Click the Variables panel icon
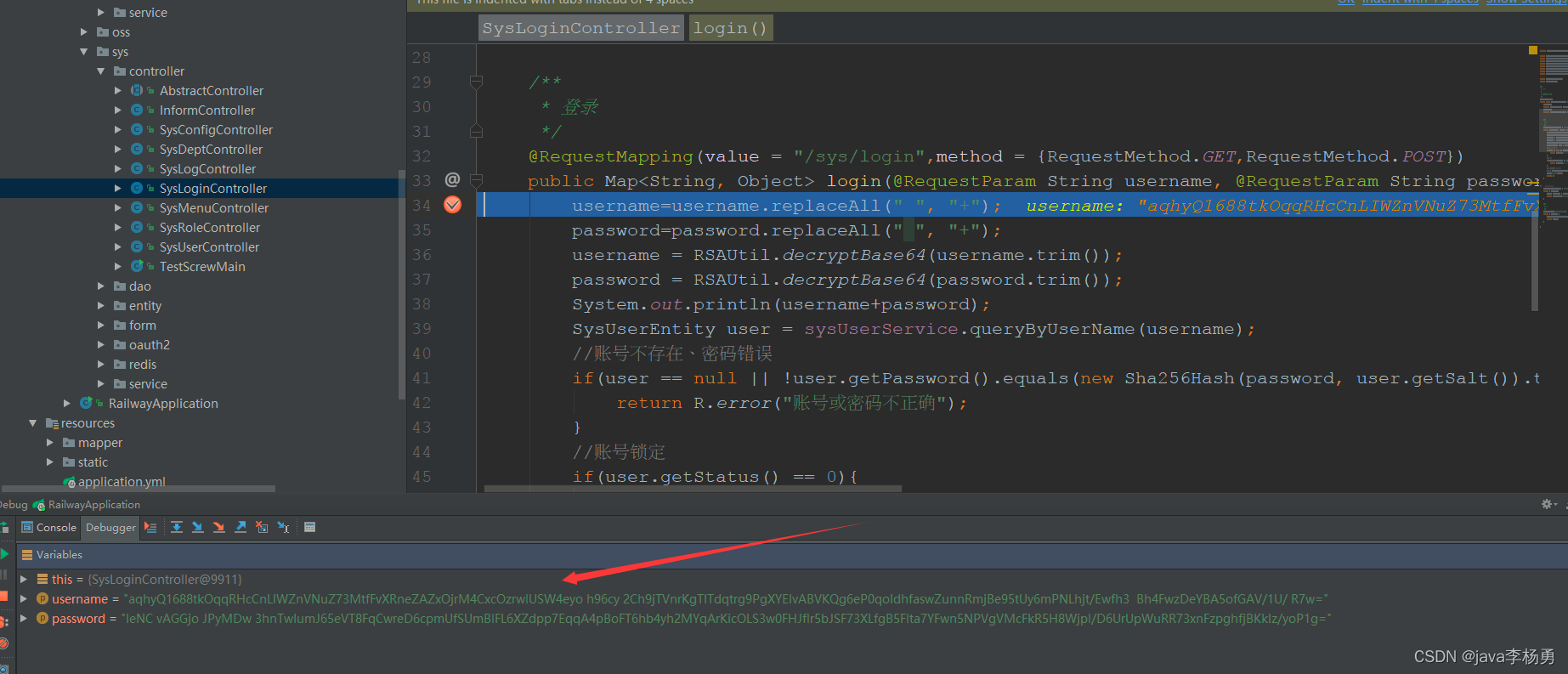The height and width of the screenshot is (674, 1568). point(27,554)
